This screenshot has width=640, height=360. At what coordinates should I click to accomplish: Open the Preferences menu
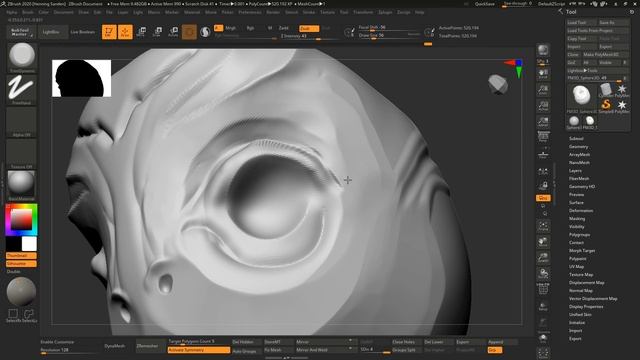click(250, 12)
